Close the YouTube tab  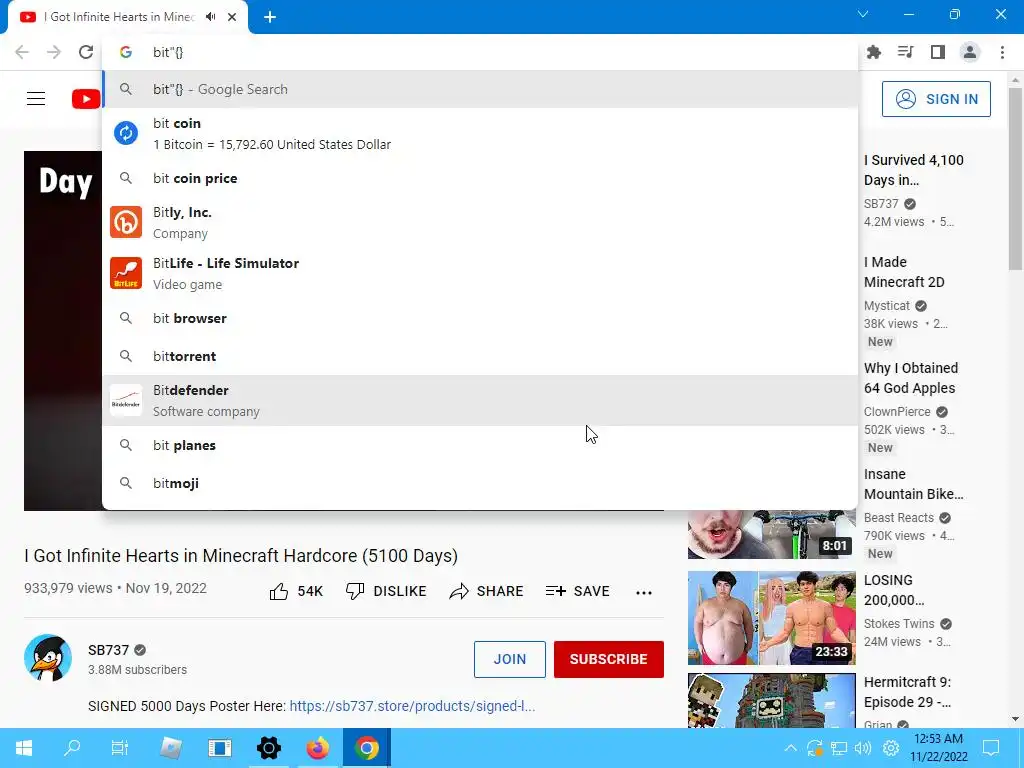pos(232,17)
